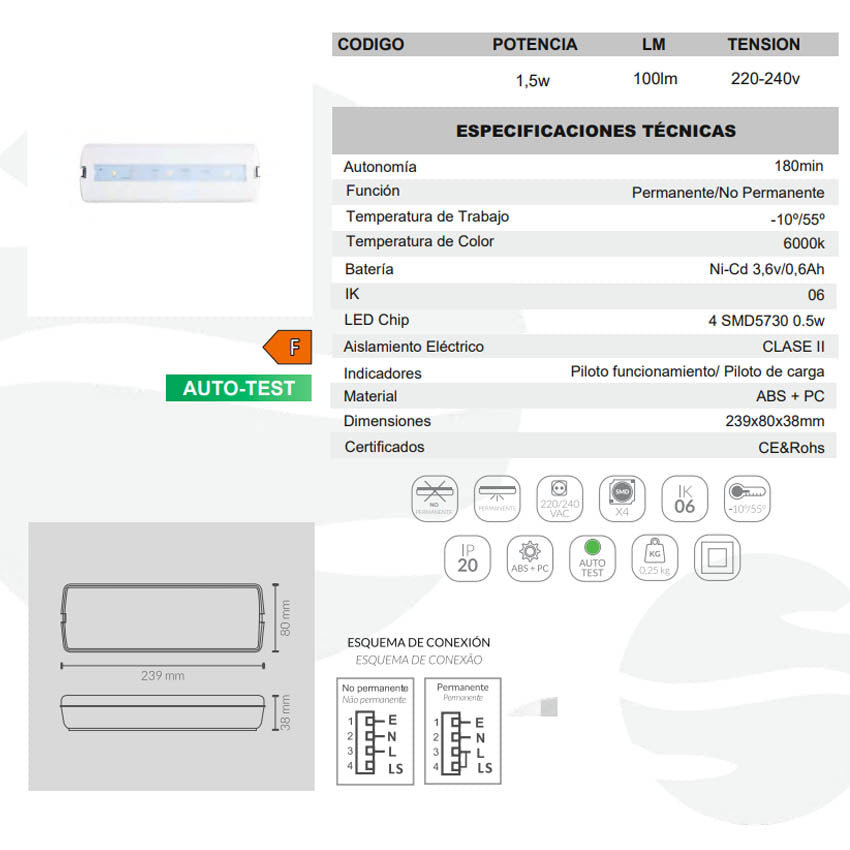Select the '4 SMD5730 0.5w' value
Image resolution: width=850 pixels, height=850 pixels.
tap(767, 321)
